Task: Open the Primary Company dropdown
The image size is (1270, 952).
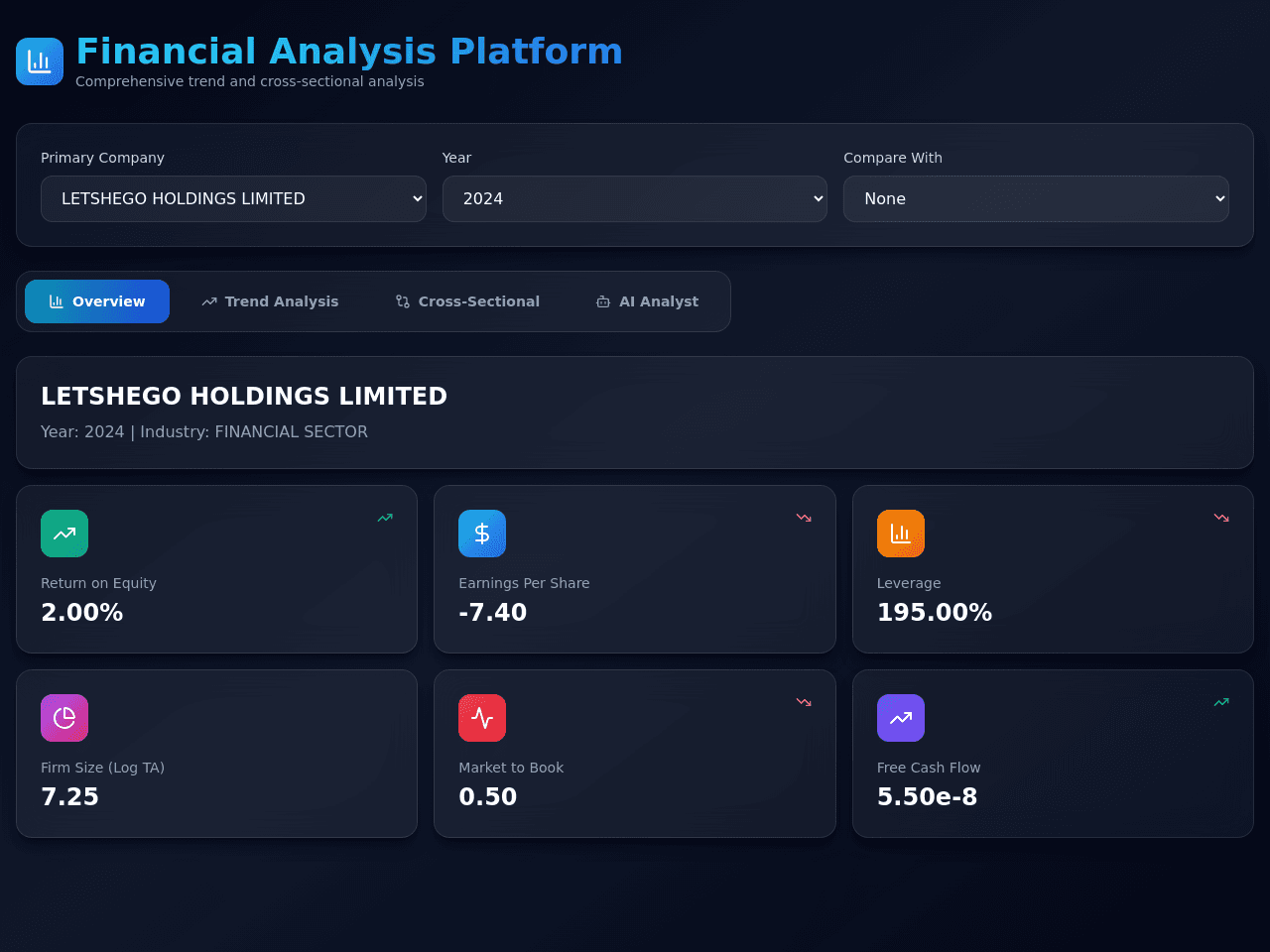Action: [233, 198]
